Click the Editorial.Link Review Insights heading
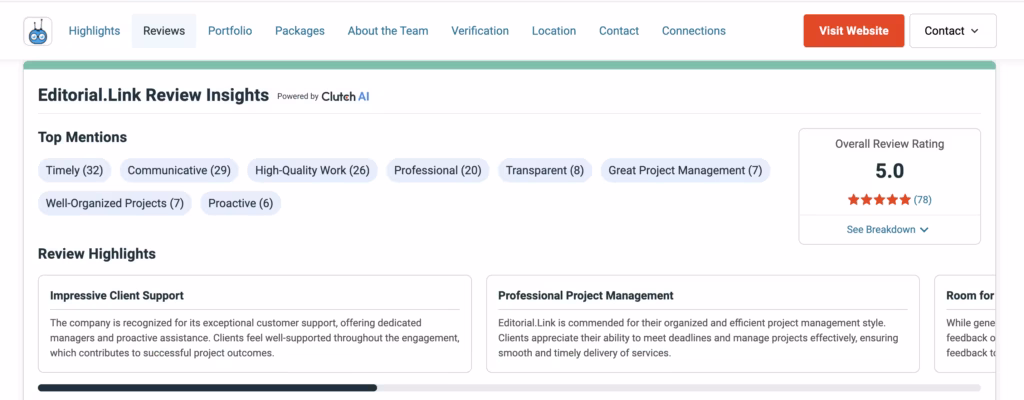 point(153,95)
